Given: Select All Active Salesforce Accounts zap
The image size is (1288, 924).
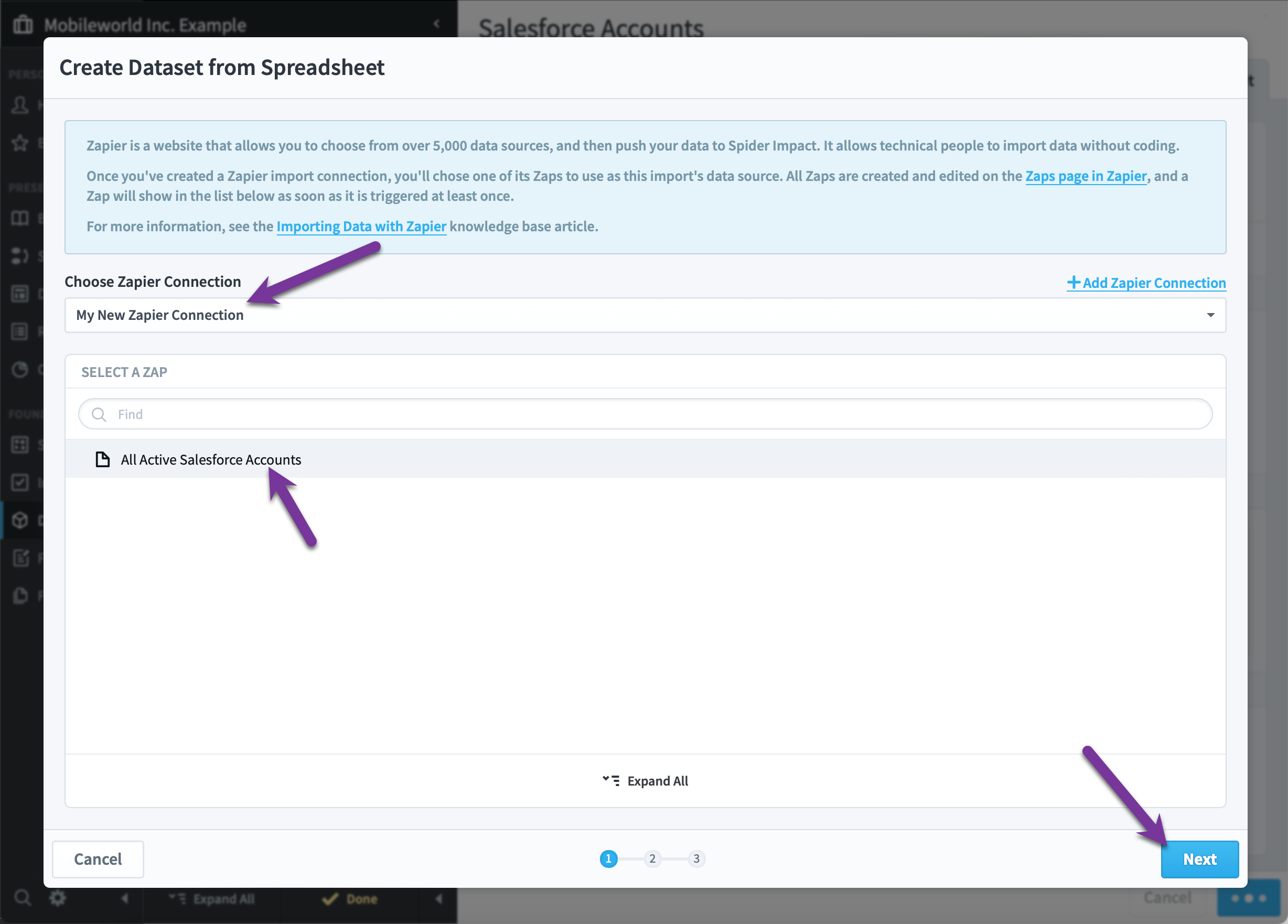Looking at the screenshot, I should coord(645,459).
